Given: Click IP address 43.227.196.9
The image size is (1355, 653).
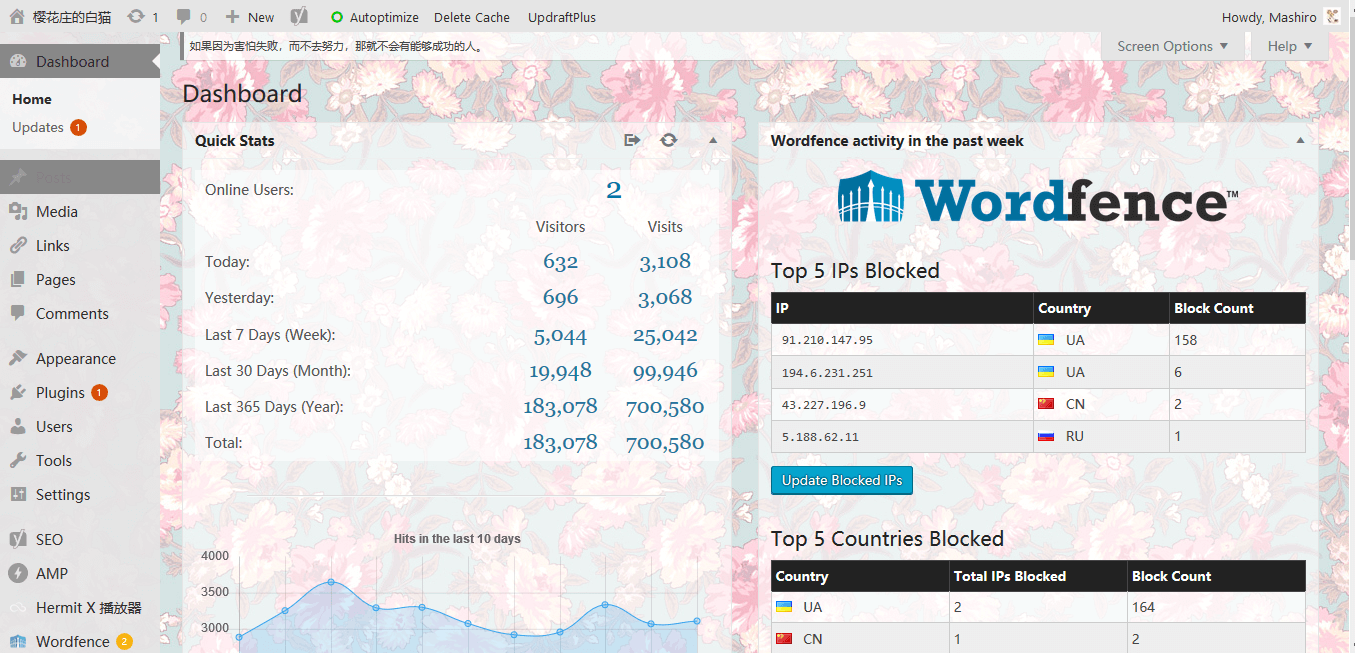Looking at the screenshot, I should (824, 404).
